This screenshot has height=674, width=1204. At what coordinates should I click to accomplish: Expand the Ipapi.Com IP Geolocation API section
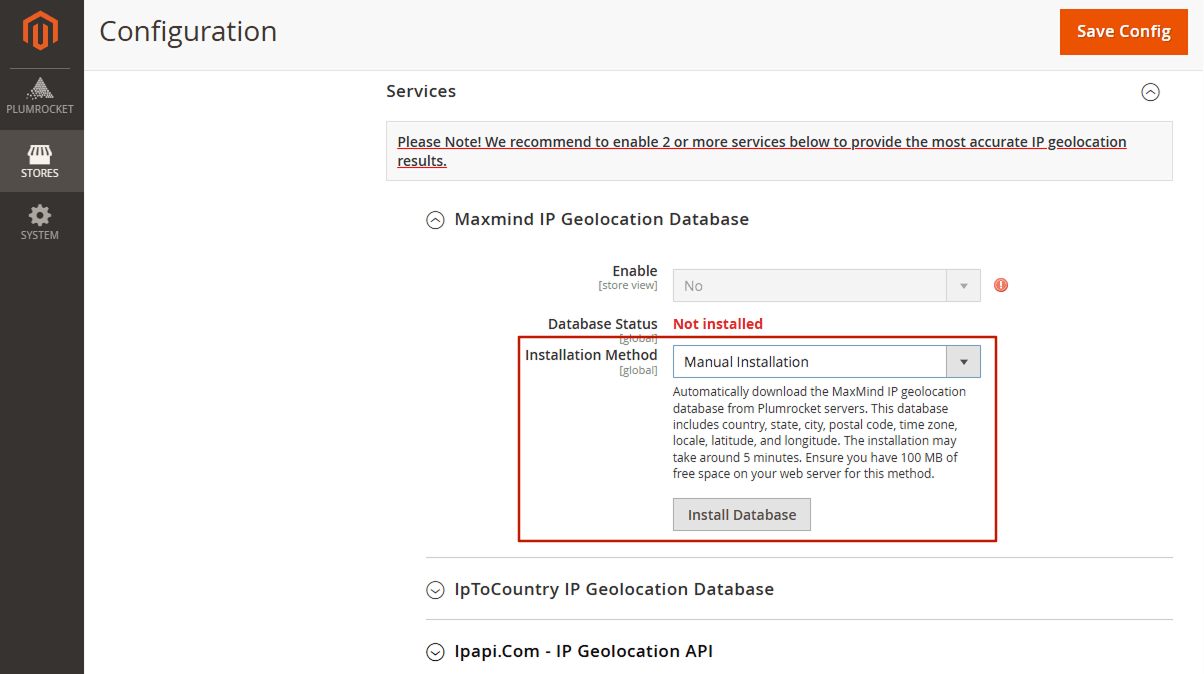pos(435,651)
